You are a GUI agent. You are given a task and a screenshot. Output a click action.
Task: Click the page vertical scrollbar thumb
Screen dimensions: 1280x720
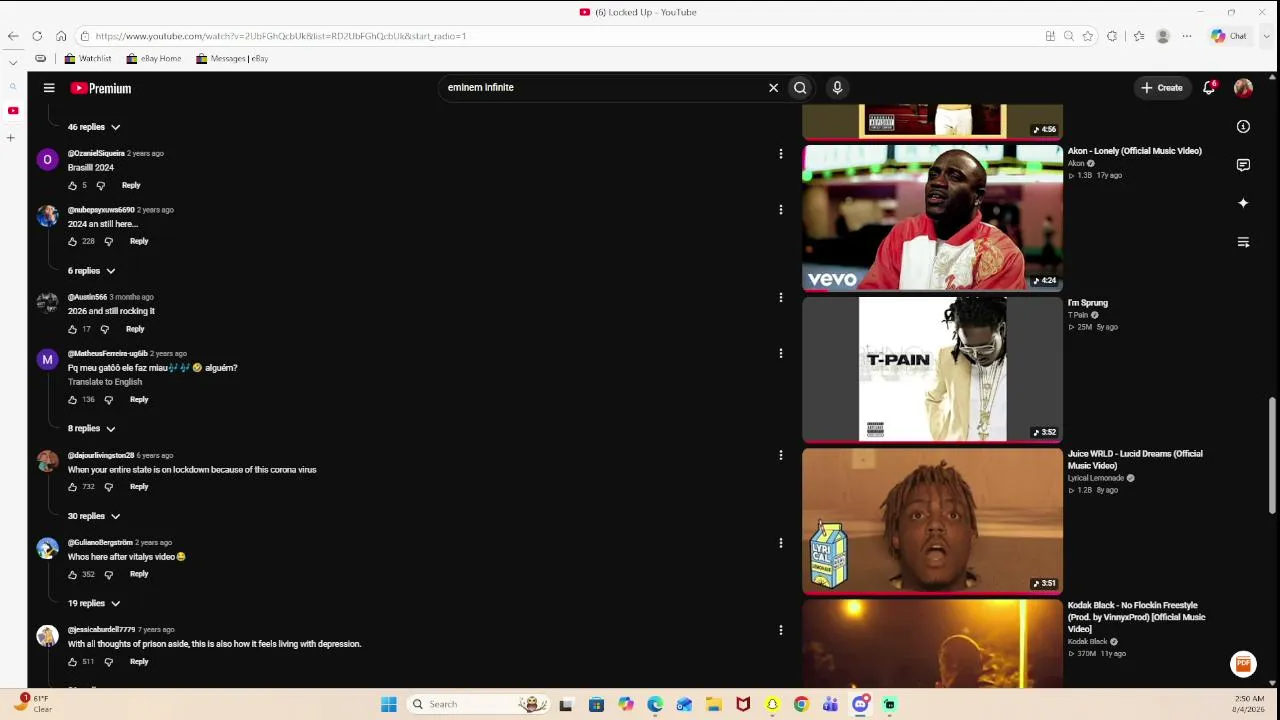(x=1273, y=455)
